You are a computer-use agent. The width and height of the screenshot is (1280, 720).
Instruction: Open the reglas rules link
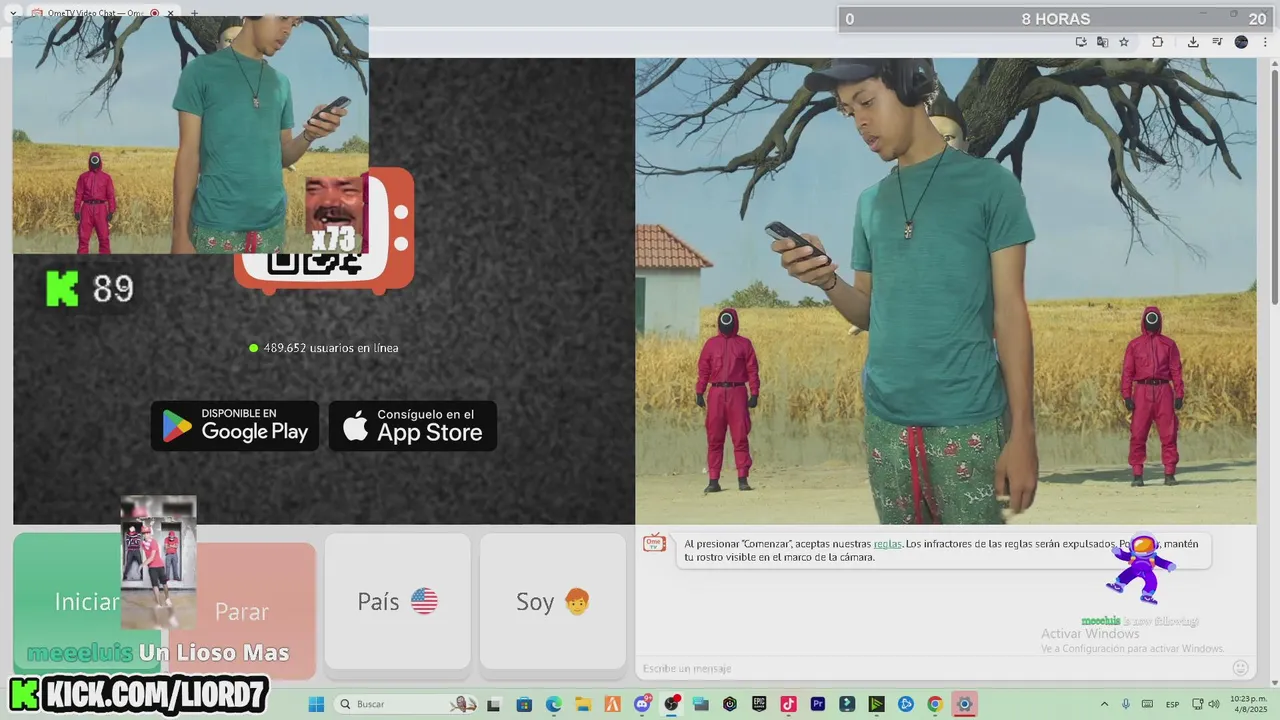click(887, 544)
